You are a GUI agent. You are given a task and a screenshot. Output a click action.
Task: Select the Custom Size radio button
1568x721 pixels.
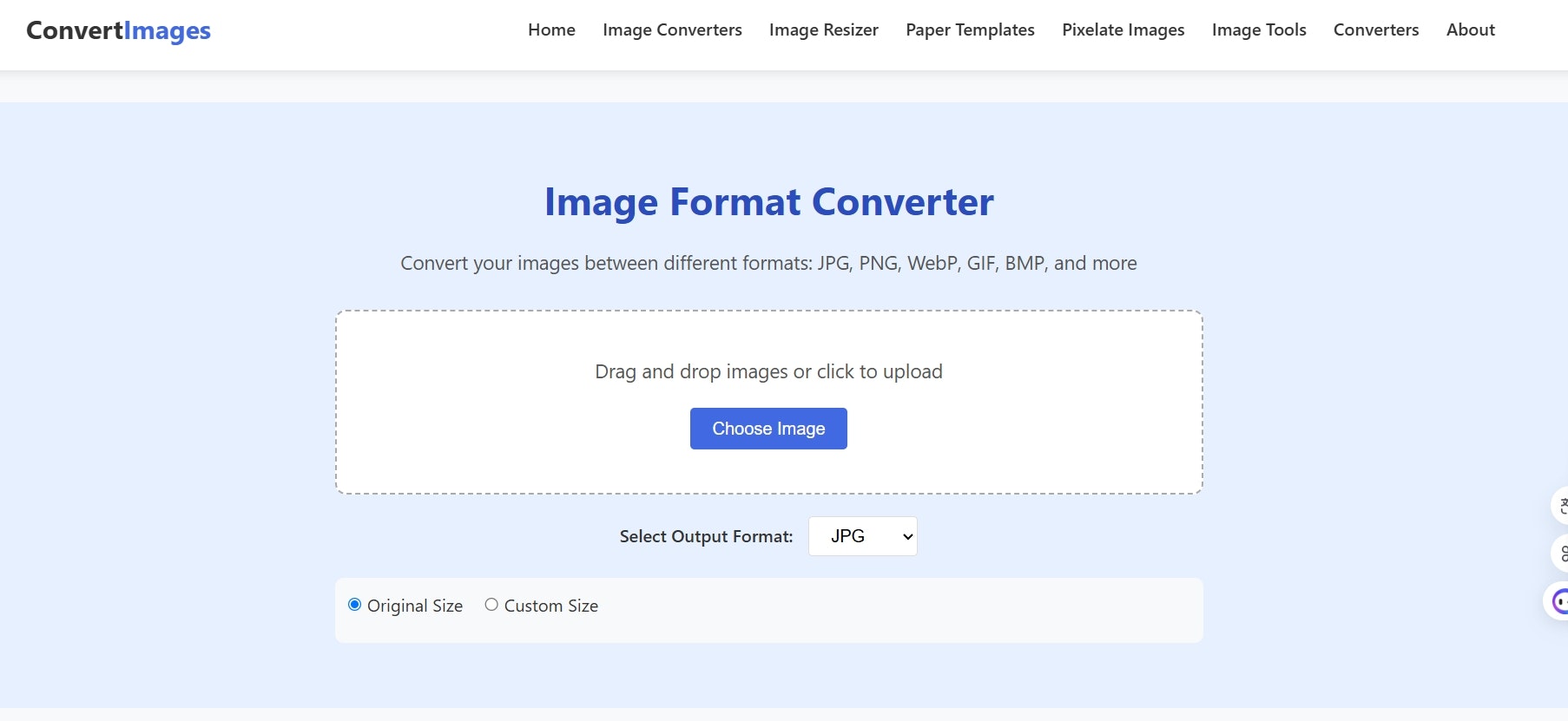[491, 605]
